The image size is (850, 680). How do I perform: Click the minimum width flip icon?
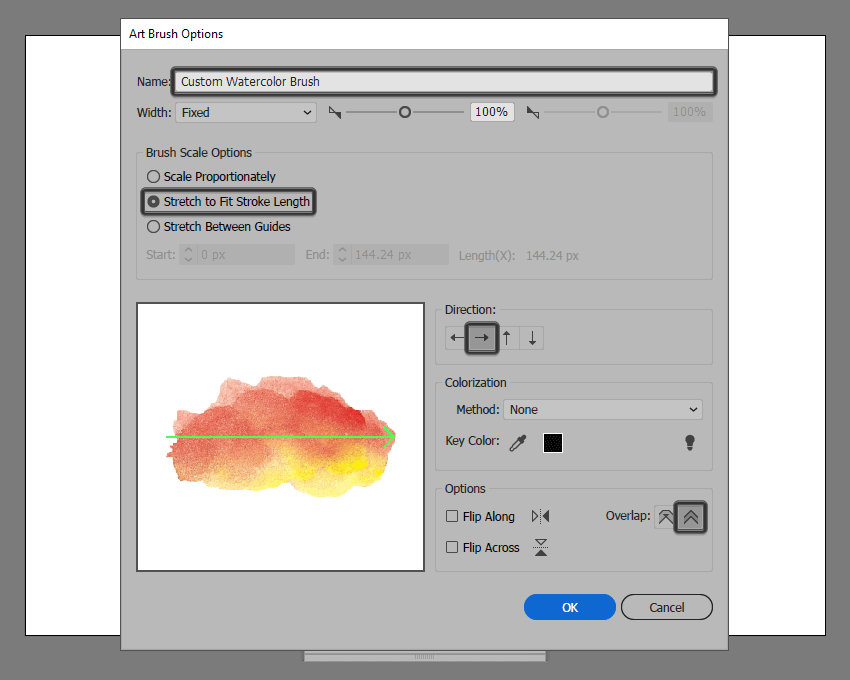(335, 112)
